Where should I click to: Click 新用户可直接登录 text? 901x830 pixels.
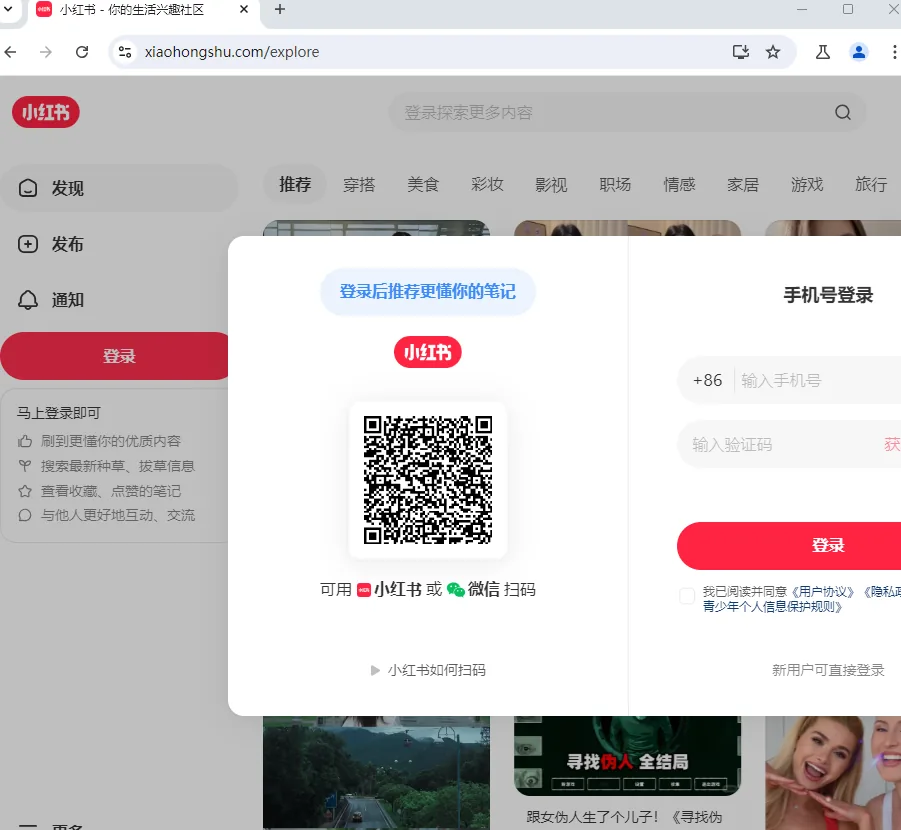coord(828,670)
